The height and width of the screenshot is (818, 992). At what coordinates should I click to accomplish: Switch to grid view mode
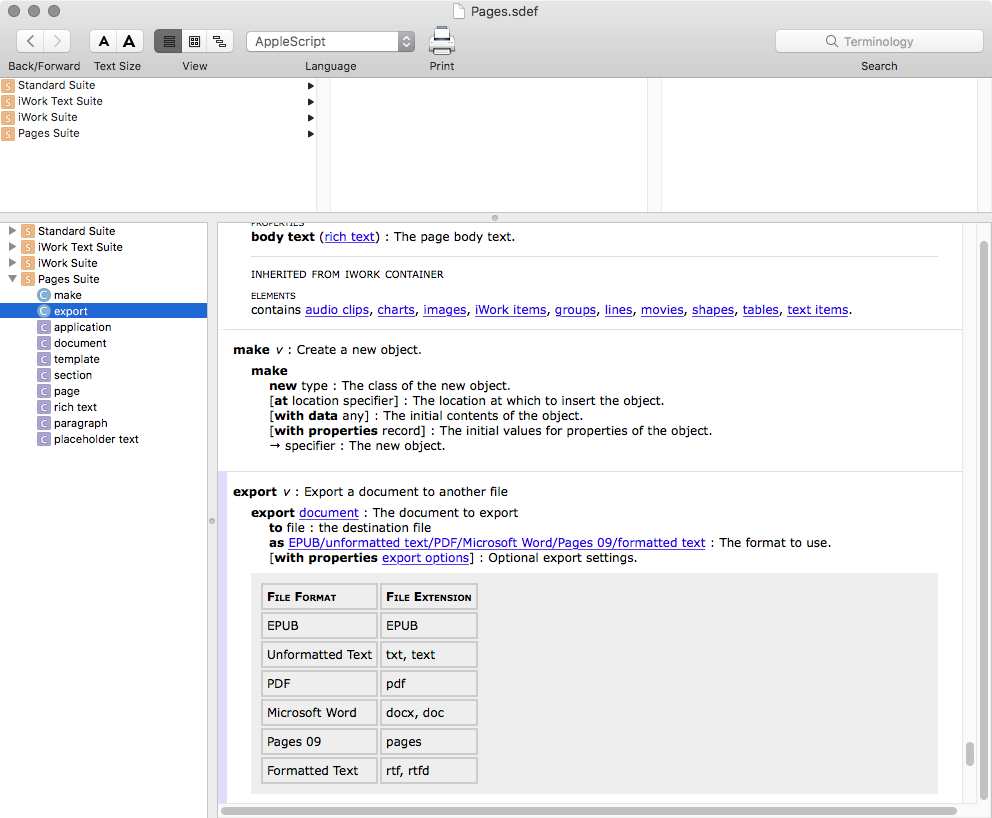pyautogui.click(x=194, y=41)
